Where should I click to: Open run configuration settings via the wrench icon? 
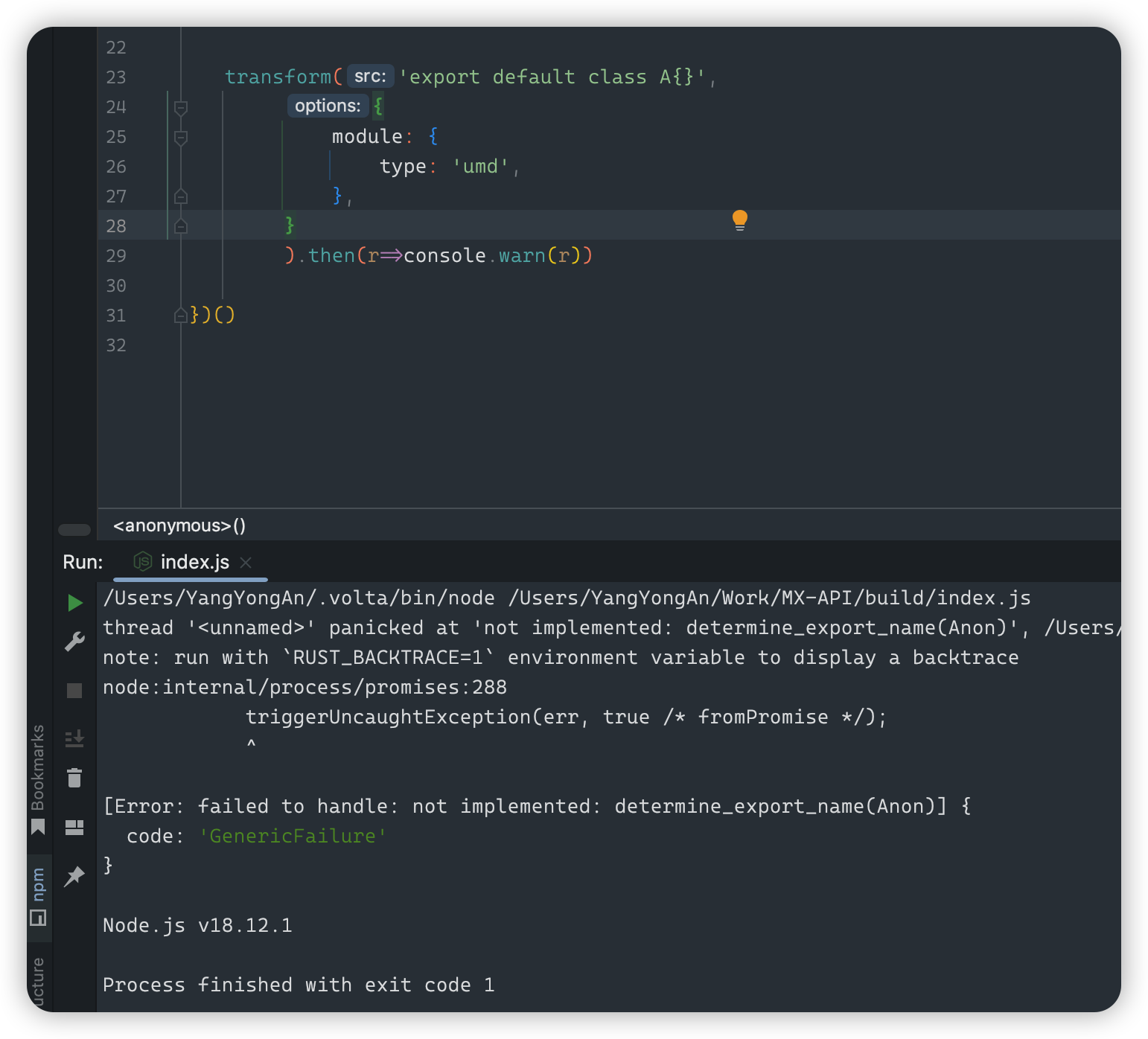[74, 642]
